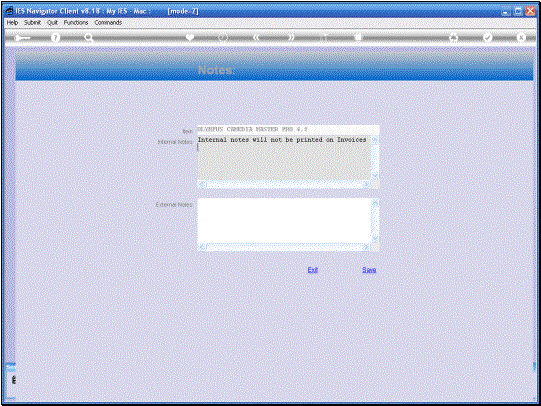Viewport: 541px width, 406px height.
Task: Click the Exit link
Action: point(313,270)
